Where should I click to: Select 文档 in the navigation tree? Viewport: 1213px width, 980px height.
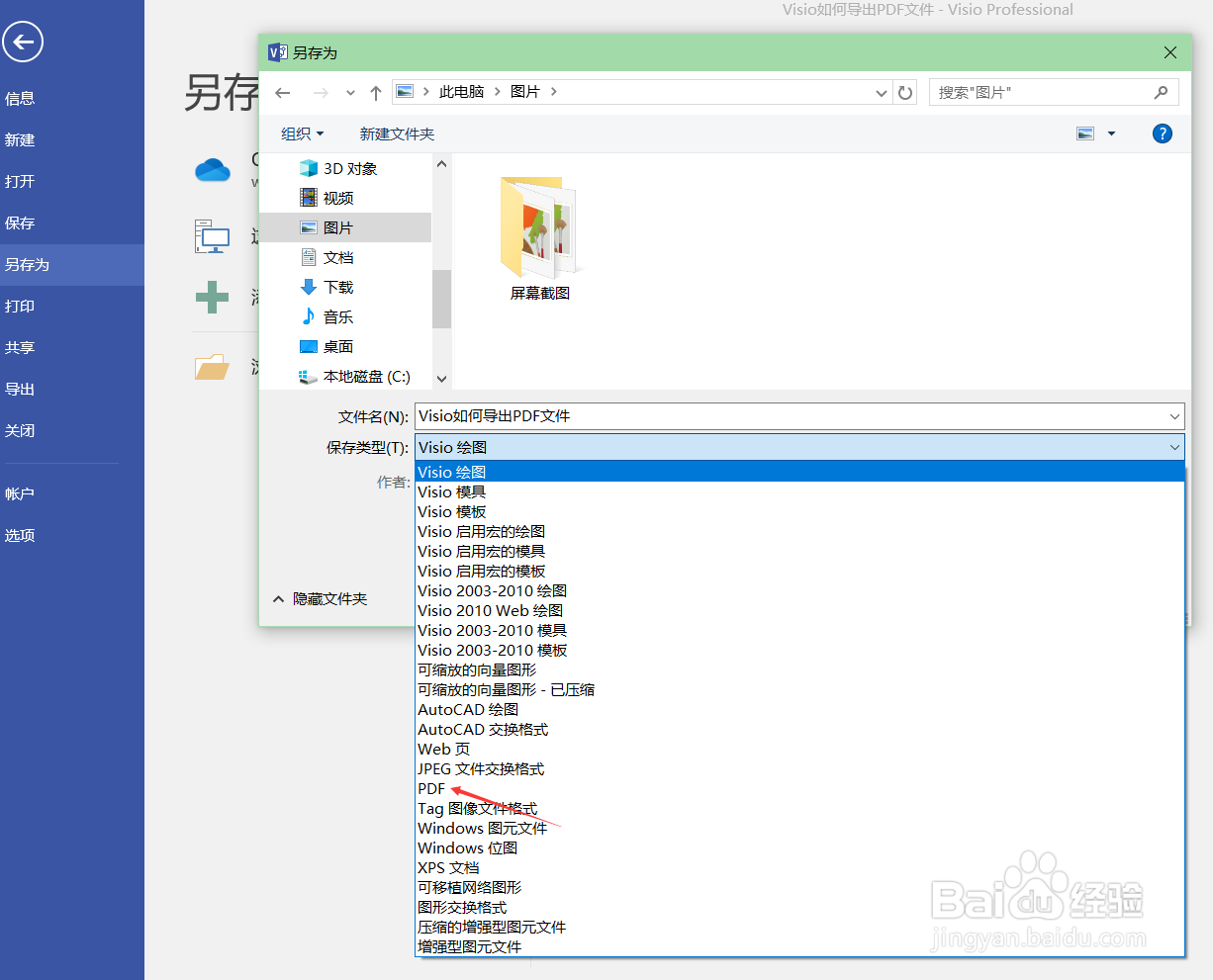(327, 258)
